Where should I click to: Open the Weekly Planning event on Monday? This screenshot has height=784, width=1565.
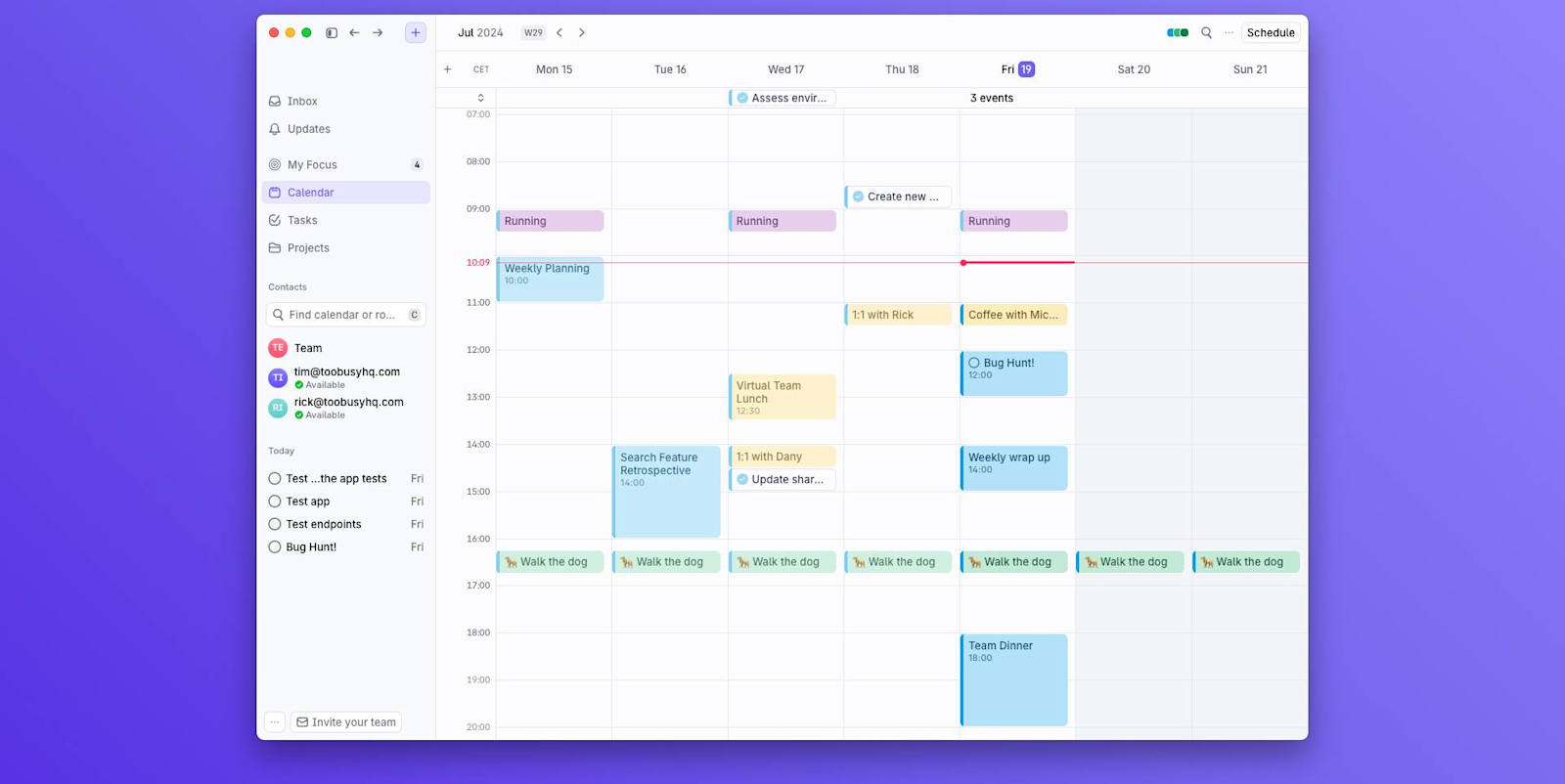(551, 280)
